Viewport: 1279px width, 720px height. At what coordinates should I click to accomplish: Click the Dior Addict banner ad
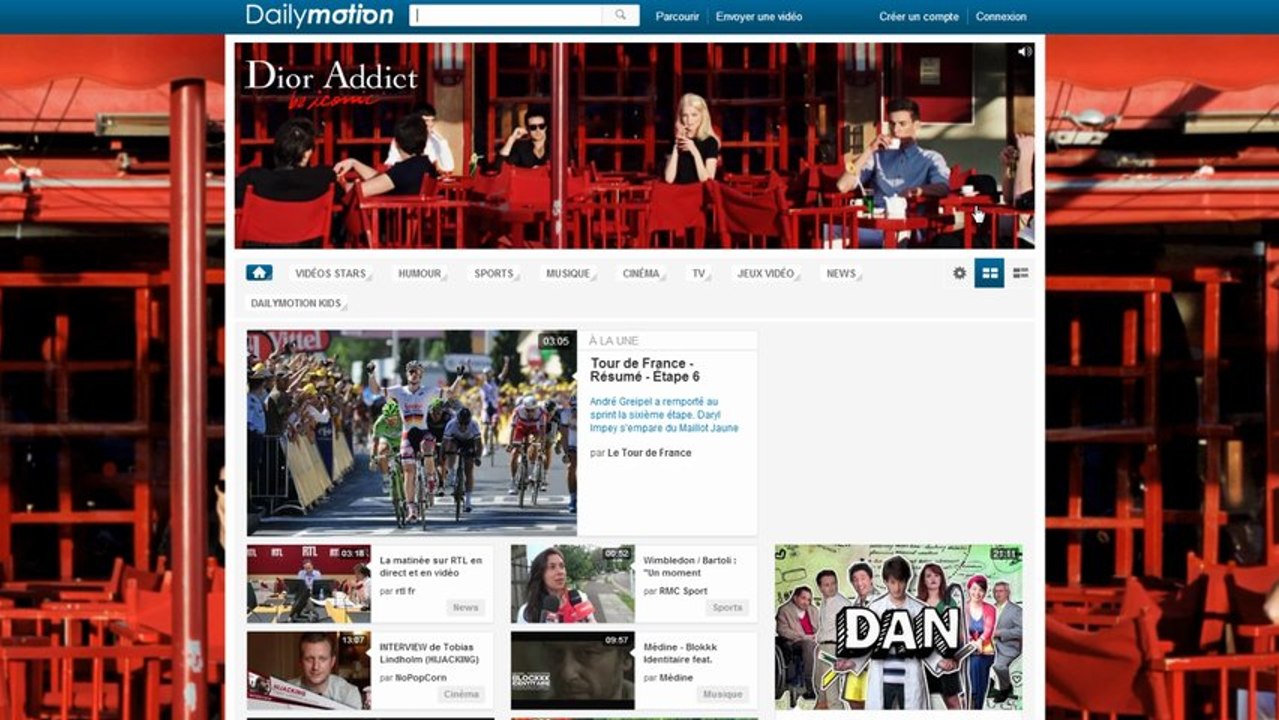pos(634,145)
